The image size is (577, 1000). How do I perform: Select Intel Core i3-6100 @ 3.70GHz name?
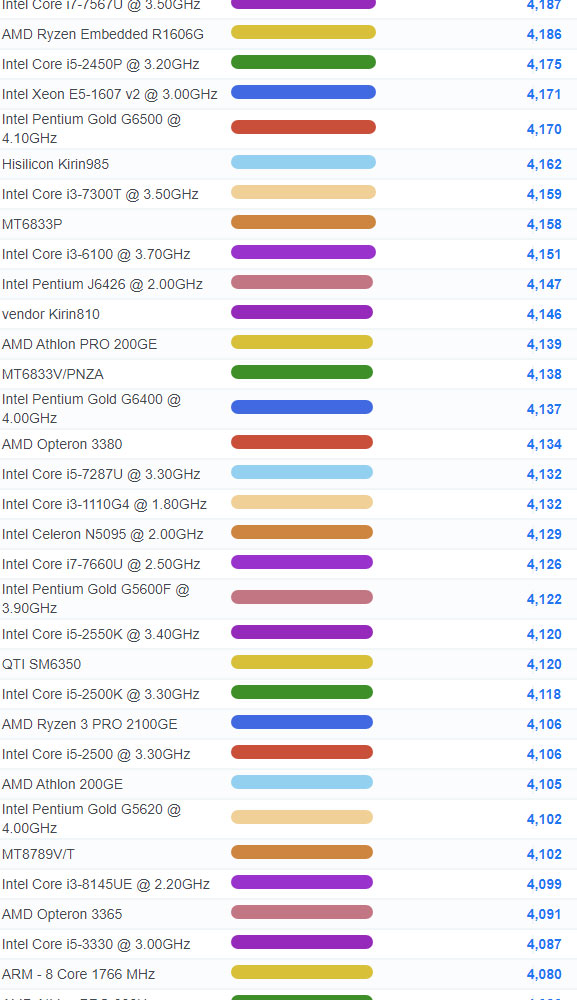(x=96, y=254)
